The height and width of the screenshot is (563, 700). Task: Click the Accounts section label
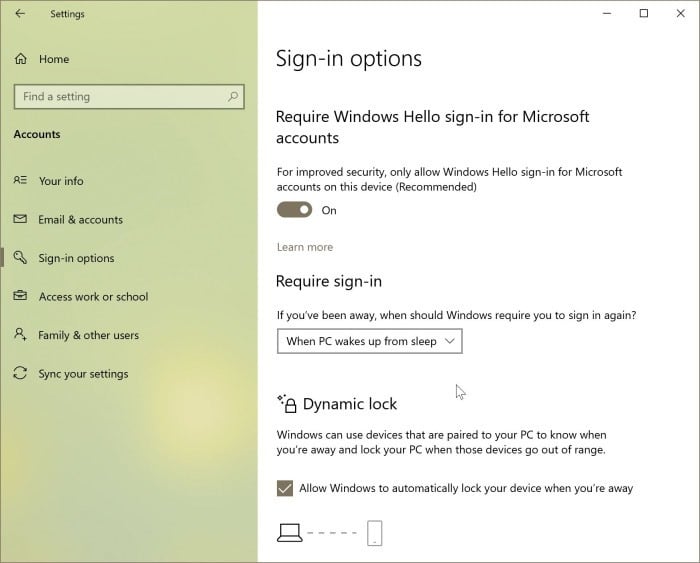click(37, 134)
